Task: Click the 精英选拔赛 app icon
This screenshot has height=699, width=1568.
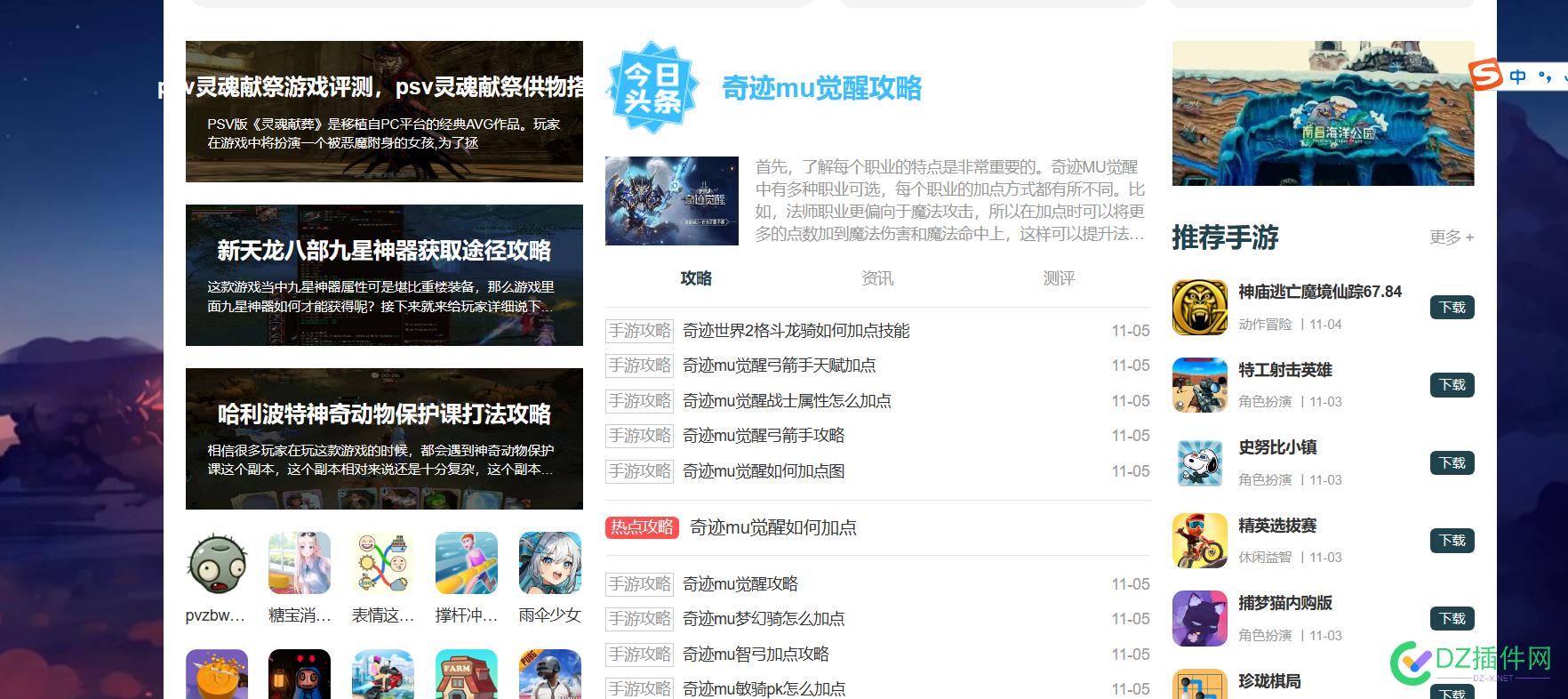Action: coord(1200,541)
